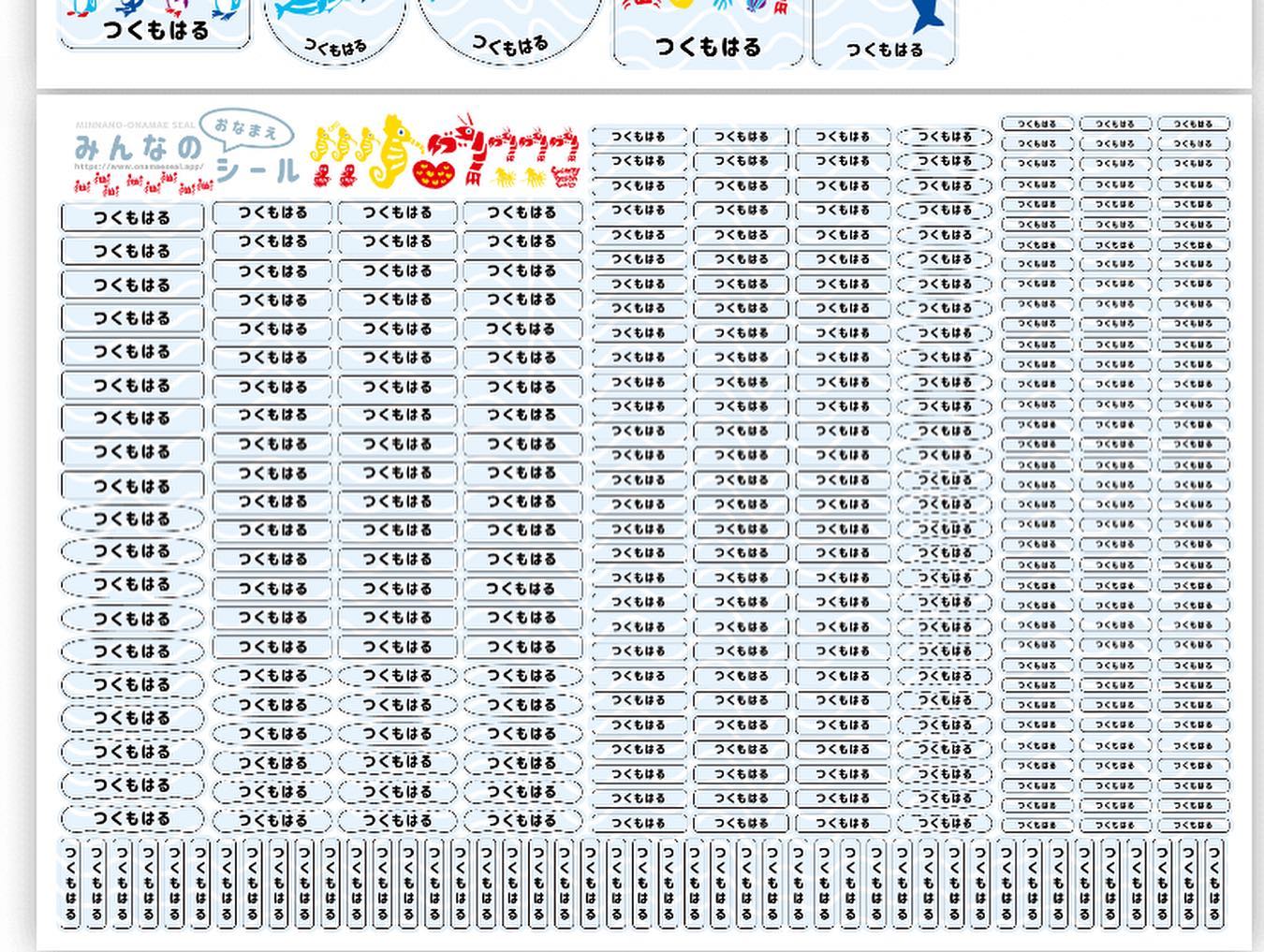Screen dimensions: 1264x952
Task: Open the www.onamaeseal.app URL text
Action: (x=138, y=167)
